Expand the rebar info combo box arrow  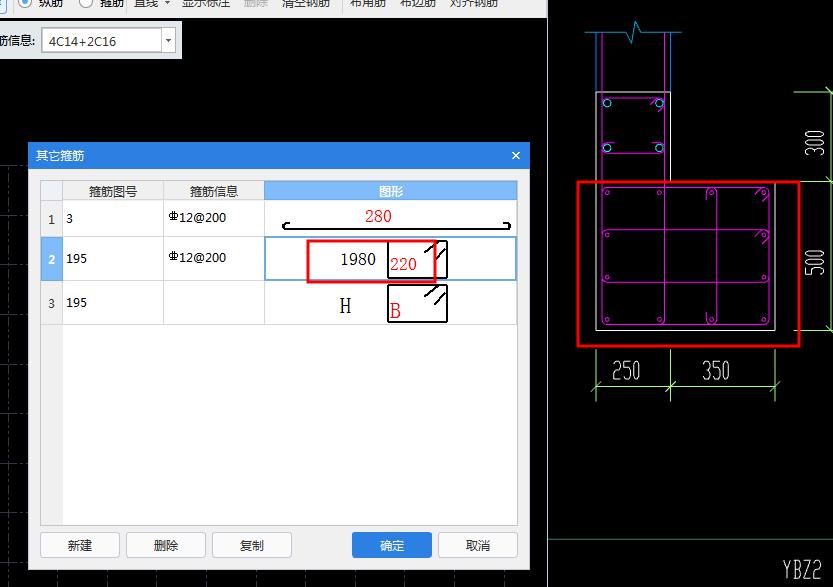click(168, 41)
